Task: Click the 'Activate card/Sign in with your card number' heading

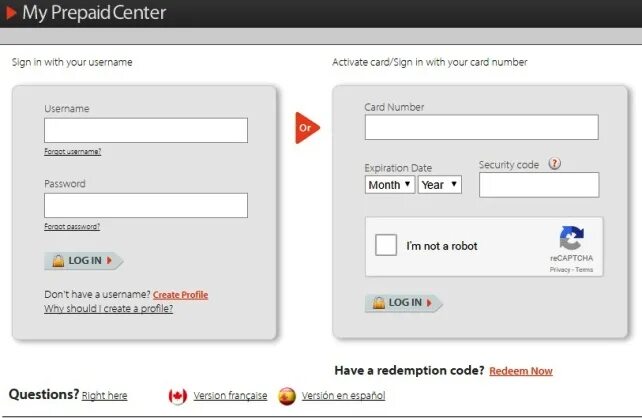Action: tap(430, 62)
